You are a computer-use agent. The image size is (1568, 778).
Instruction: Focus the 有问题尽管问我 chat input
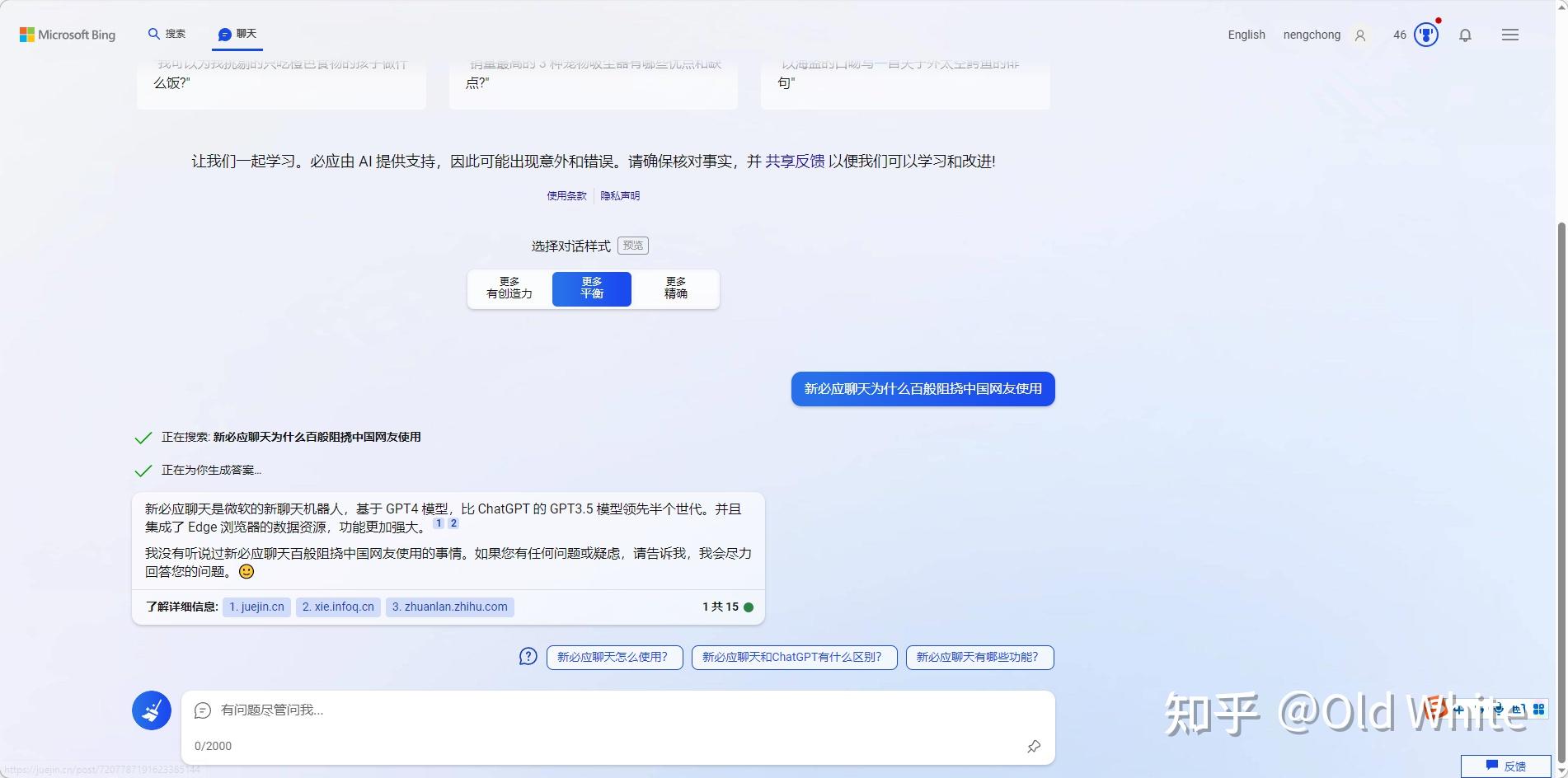pyautogui.click(x=618, y=710)
